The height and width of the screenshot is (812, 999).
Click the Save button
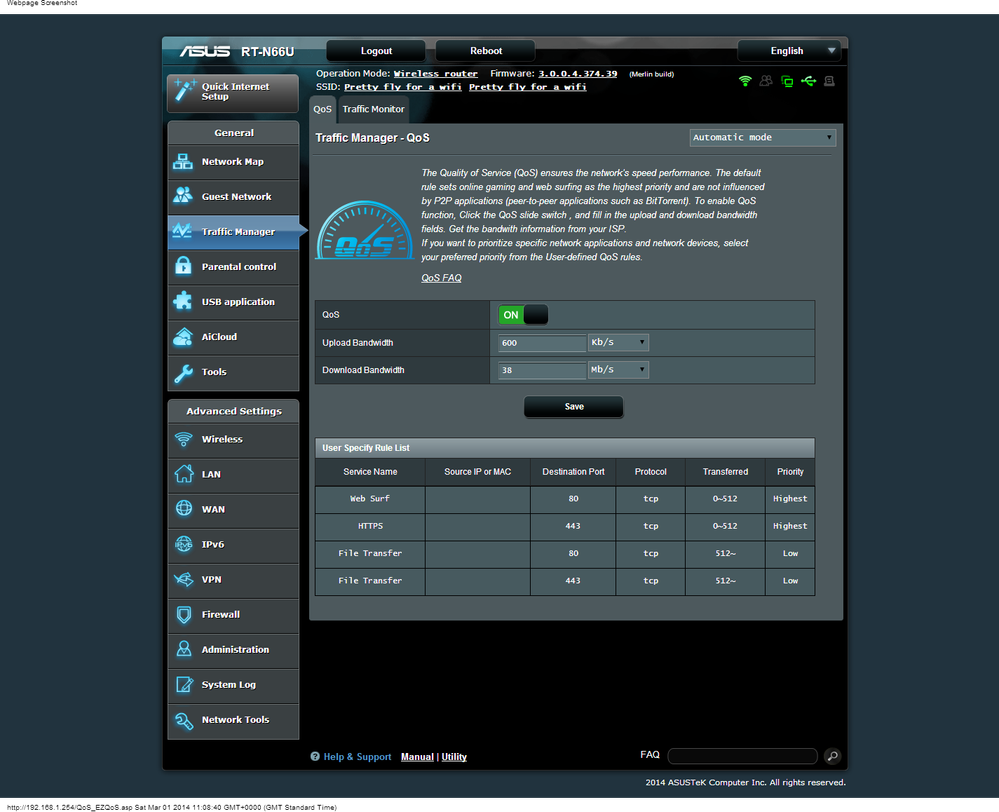click(x=573, y=407)
